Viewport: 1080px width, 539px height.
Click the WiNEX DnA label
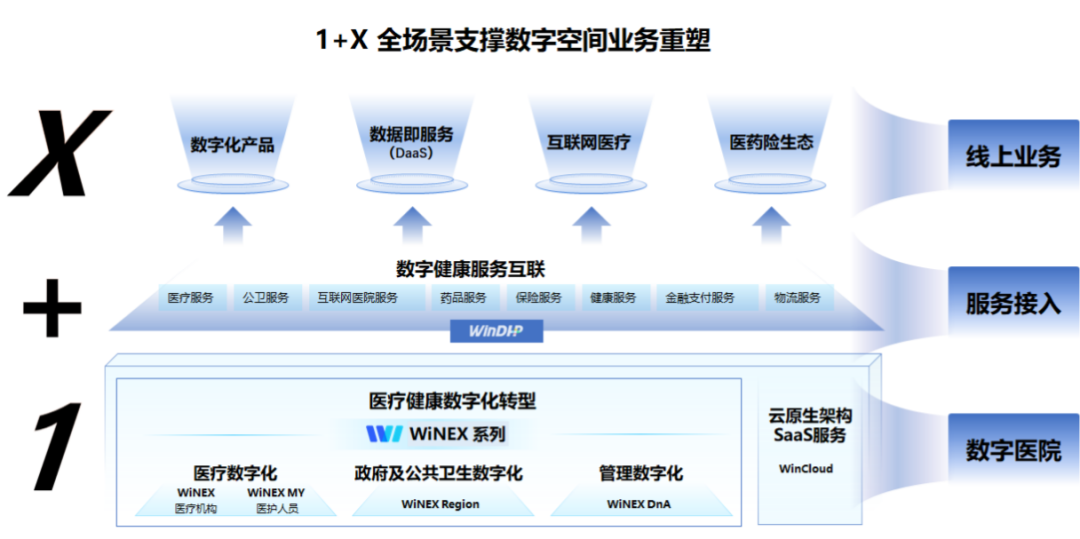[639, 504]
